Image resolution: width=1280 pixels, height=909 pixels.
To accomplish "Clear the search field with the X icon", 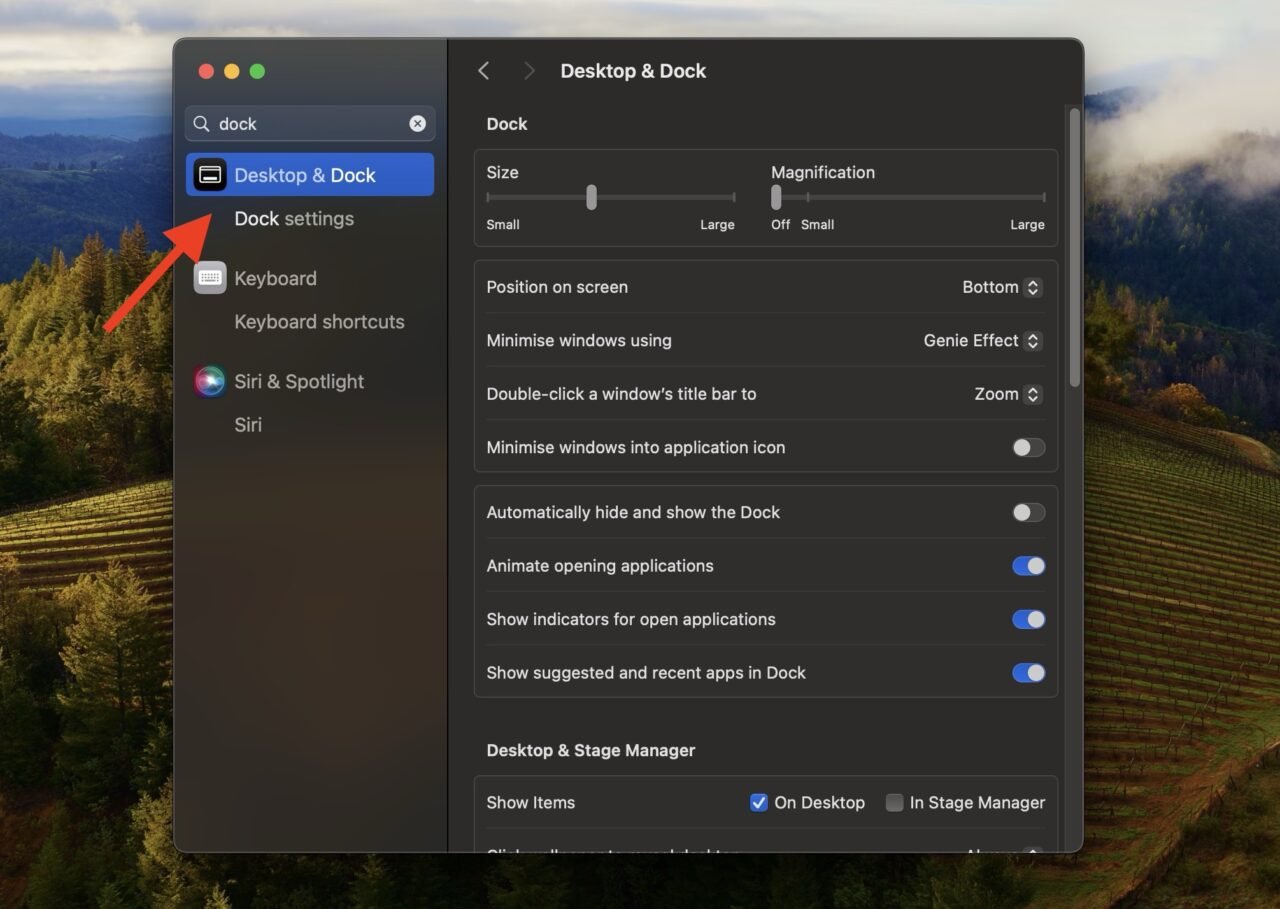I will 417,123.
